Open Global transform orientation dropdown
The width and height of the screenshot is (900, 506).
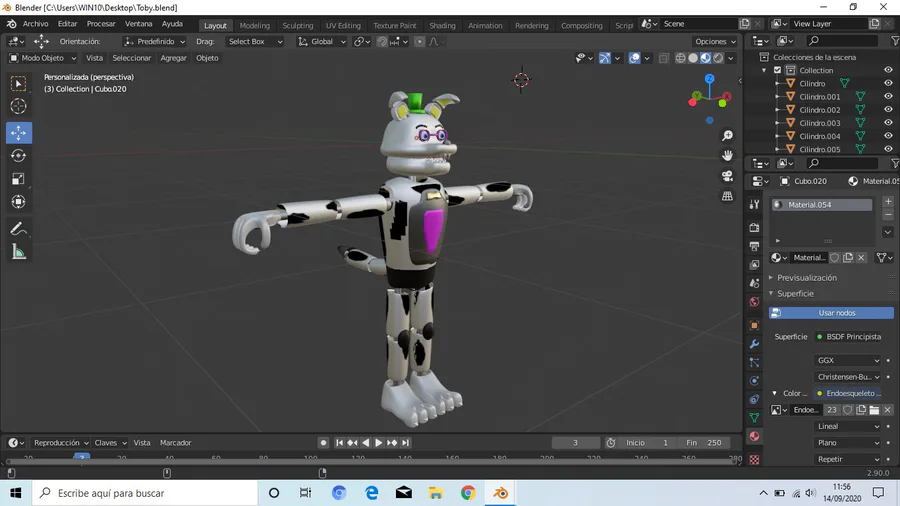[x=321, y=41]
